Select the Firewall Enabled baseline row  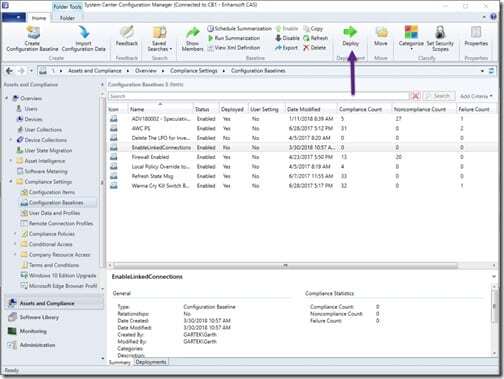point(302,157)
